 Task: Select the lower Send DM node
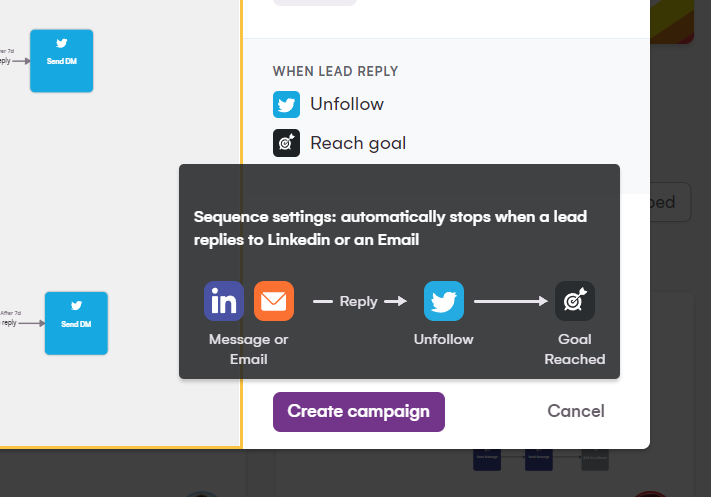[76, 323]
